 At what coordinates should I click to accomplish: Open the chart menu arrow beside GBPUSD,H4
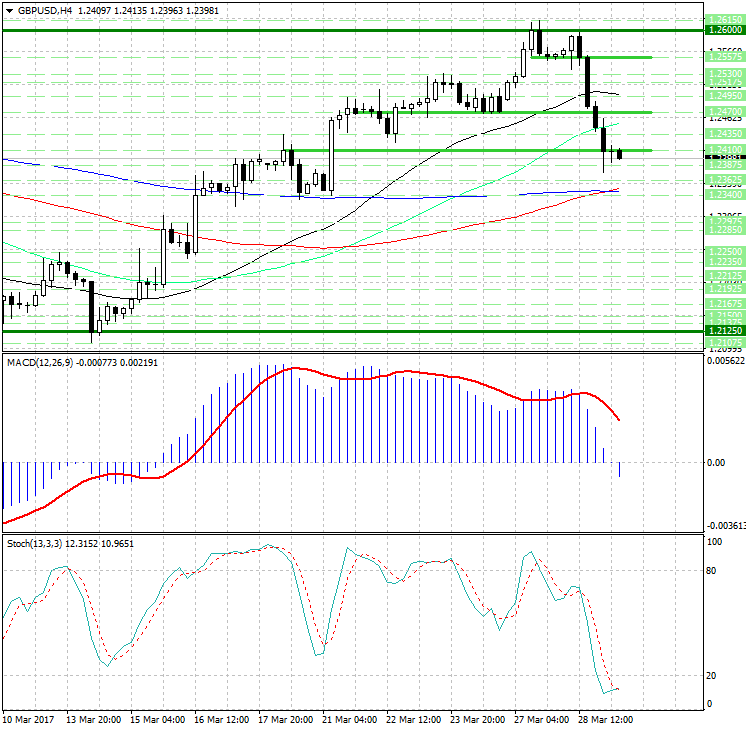(10, 10)
